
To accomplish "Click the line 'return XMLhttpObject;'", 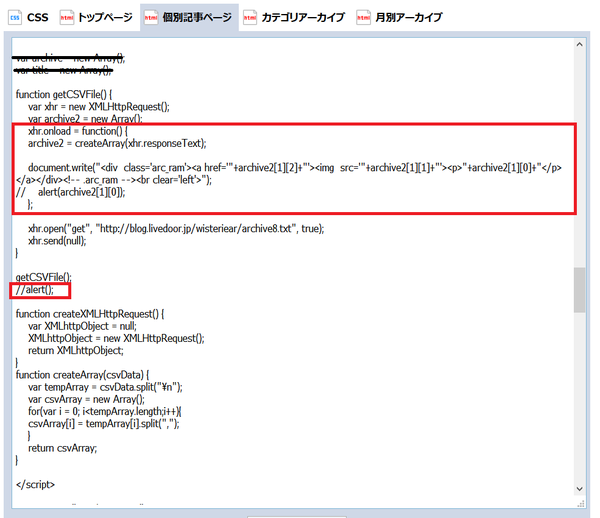I will [x=76, y=351].
